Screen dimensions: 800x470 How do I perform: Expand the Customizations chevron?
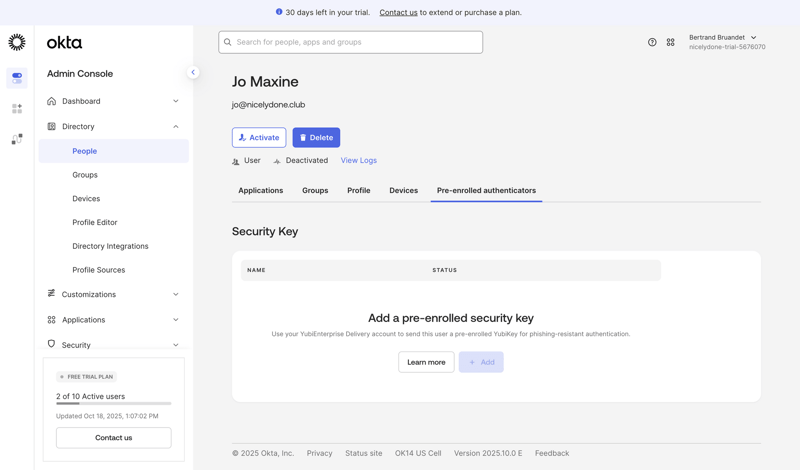point(176,294)
